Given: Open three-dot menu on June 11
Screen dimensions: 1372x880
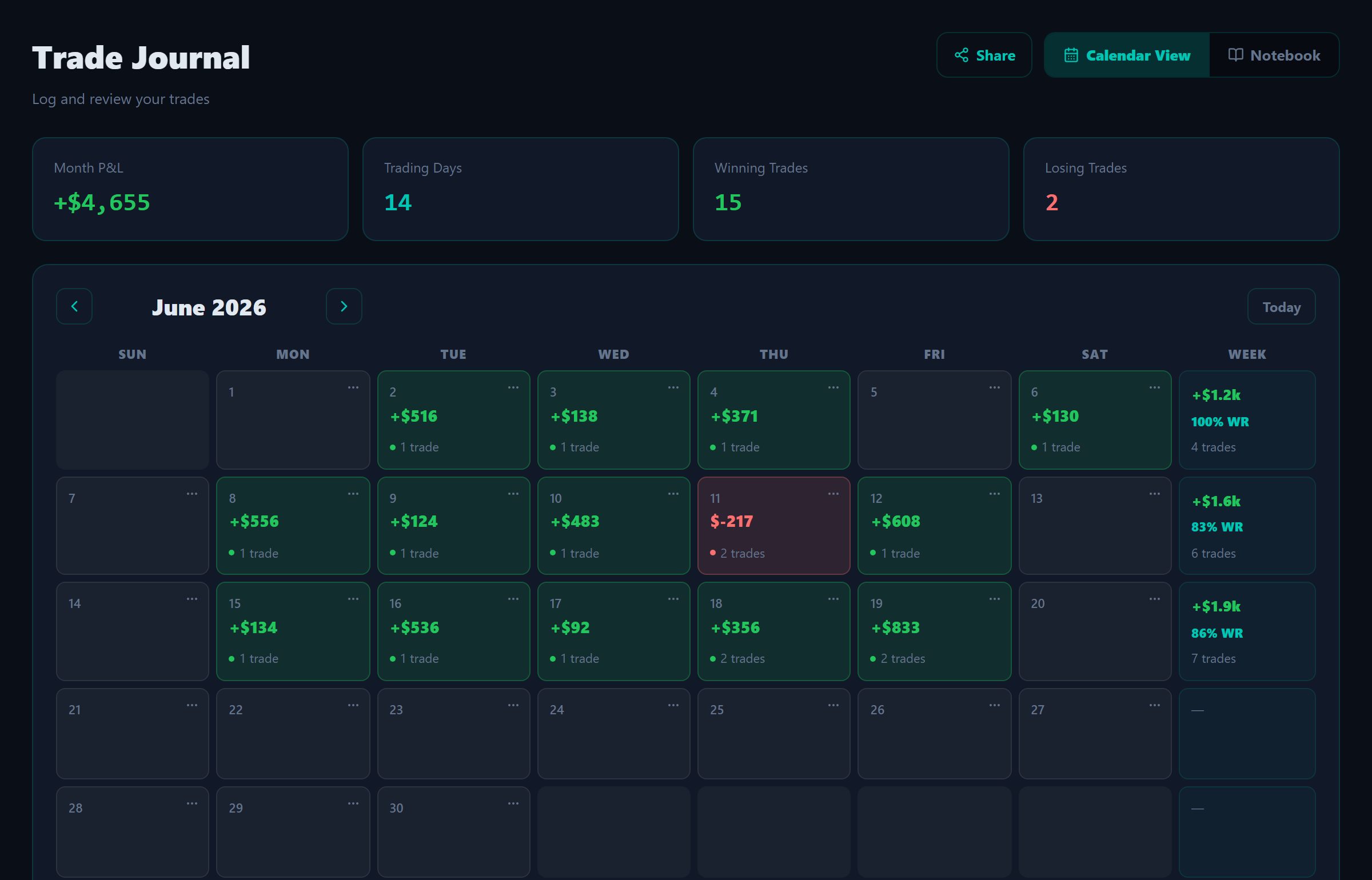Looking at the screenshot, I should 833,494.
